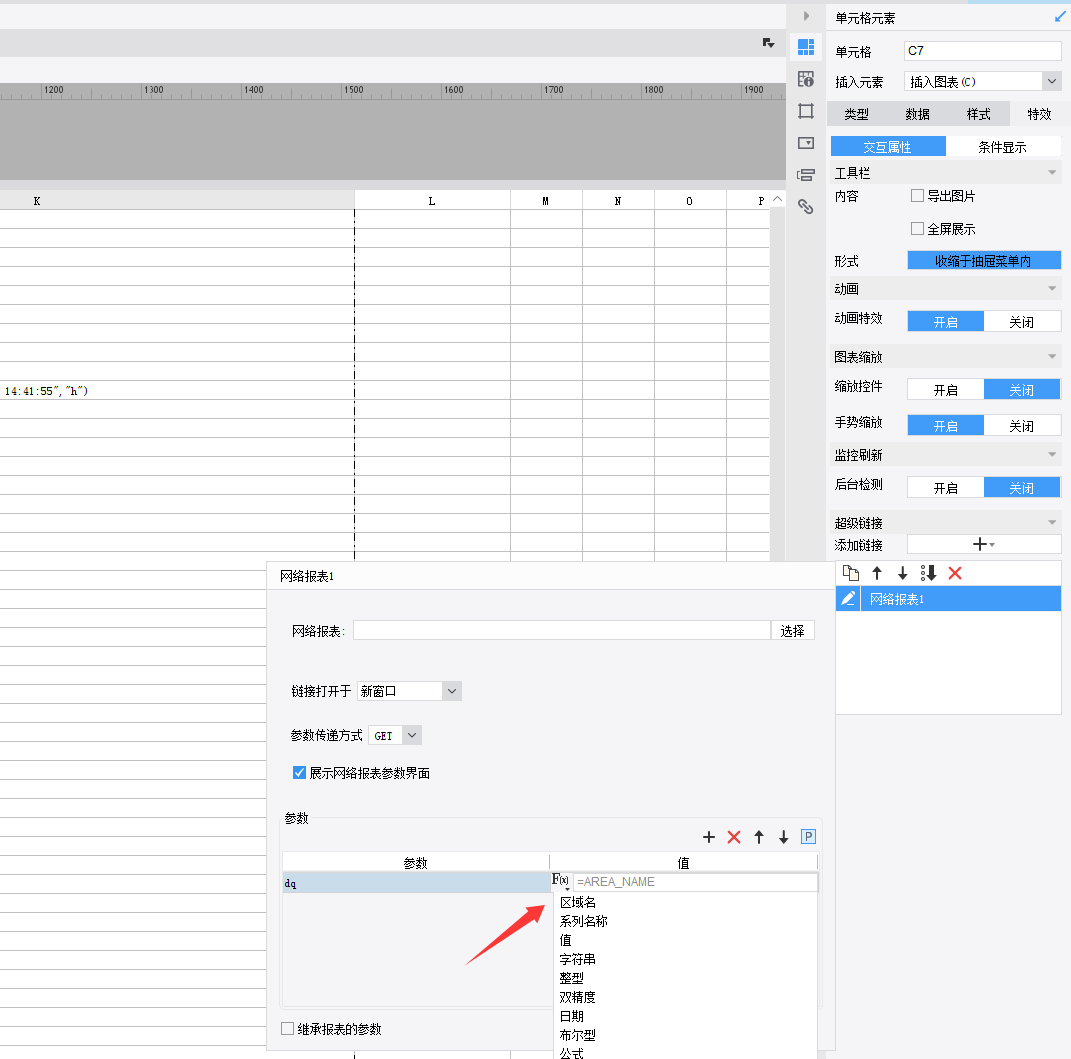The width and height of the screenshot is (1071, 1059).
Task: Delete the selected hyperlink with red X
Action: 954,573
